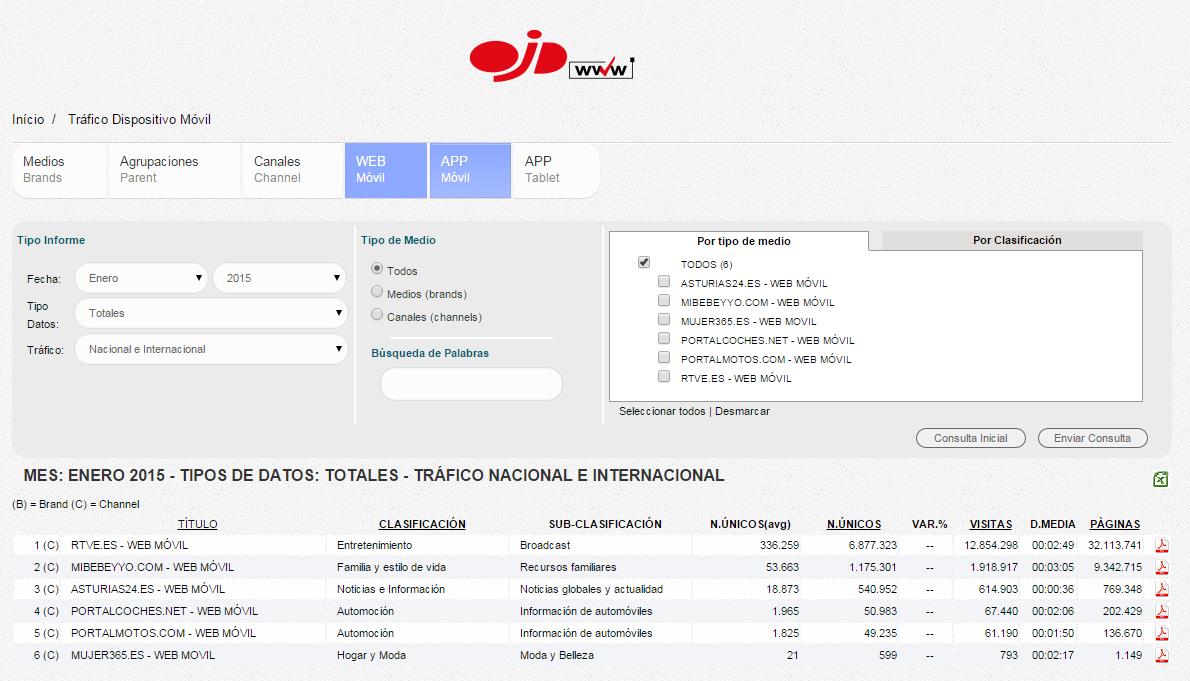The image size is (1190, 681).
Task: Switch to Medios Brands tab
Action: (59, 170)
